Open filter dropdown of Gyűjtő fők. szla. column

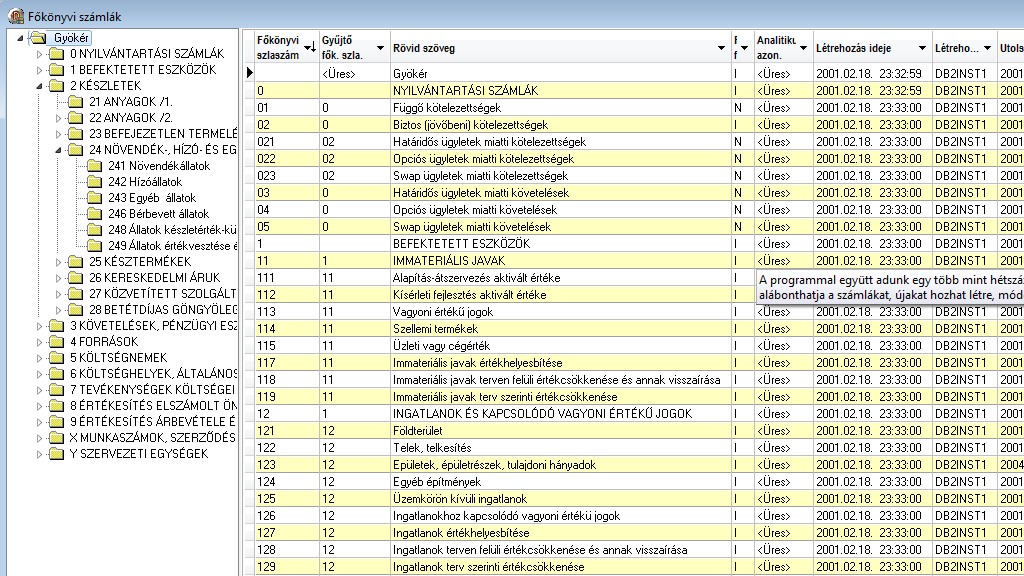click(x=380, y=48)
